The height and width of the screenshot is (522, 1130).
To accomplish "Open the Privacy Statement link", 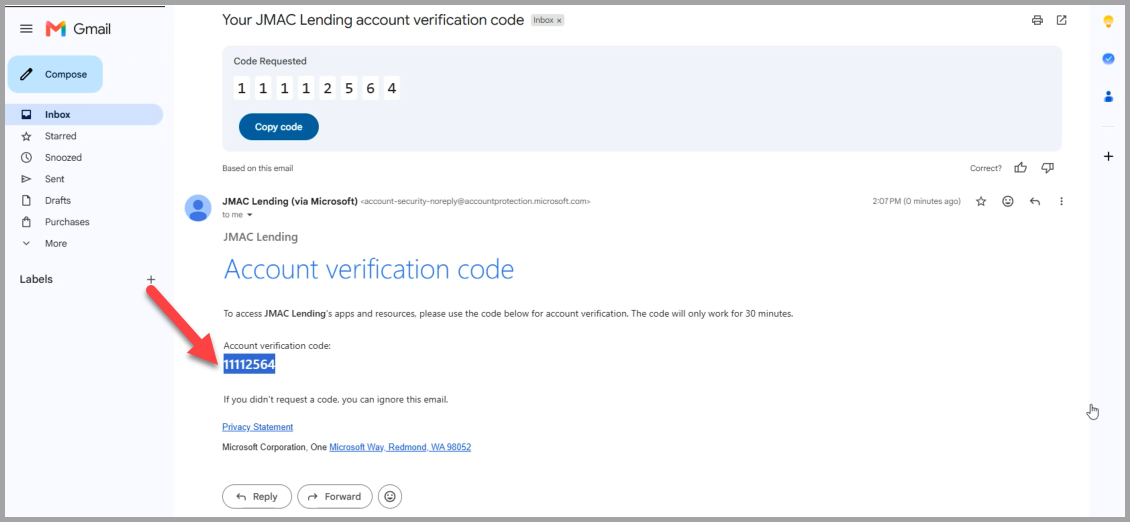I will (x=257, y=427).
